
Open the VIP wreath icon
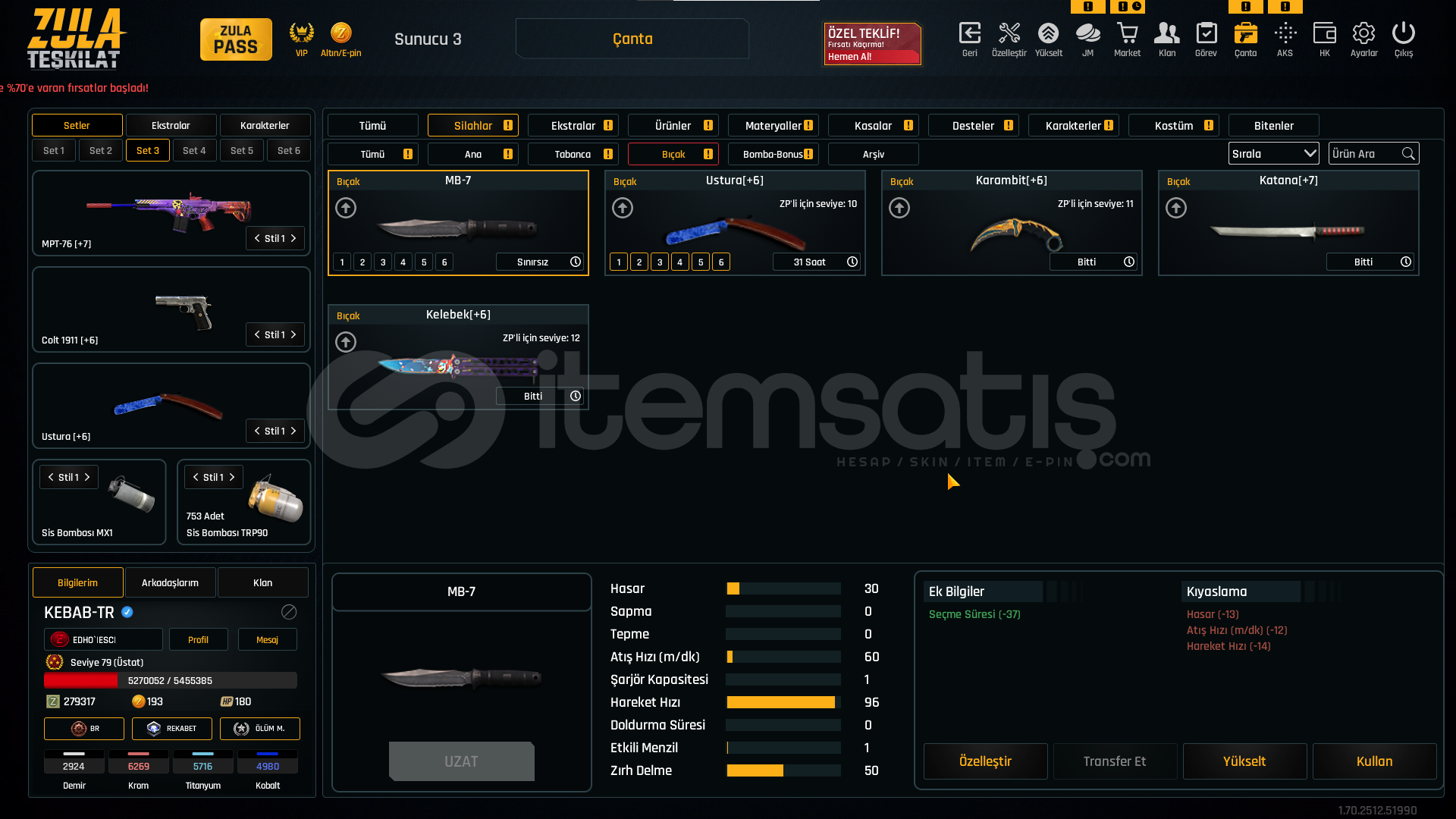click(x=302, y=33)
